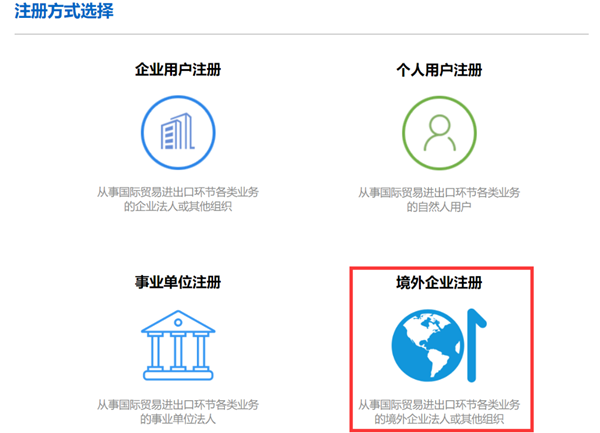
Task: Click the blue building icon for enterprise registration
Action: pos(178,132)
